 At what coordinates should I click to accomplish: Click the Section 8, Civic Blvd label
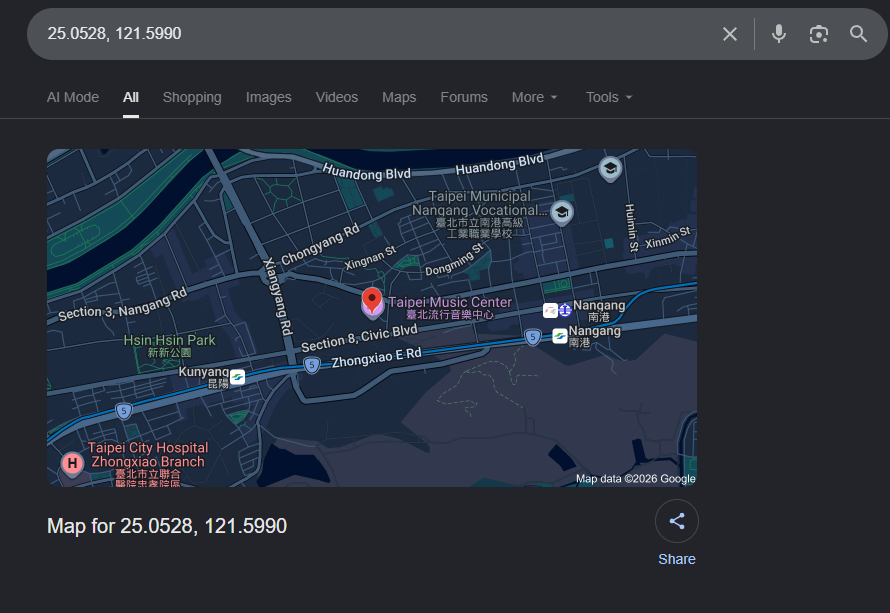(x=359, y=338)
